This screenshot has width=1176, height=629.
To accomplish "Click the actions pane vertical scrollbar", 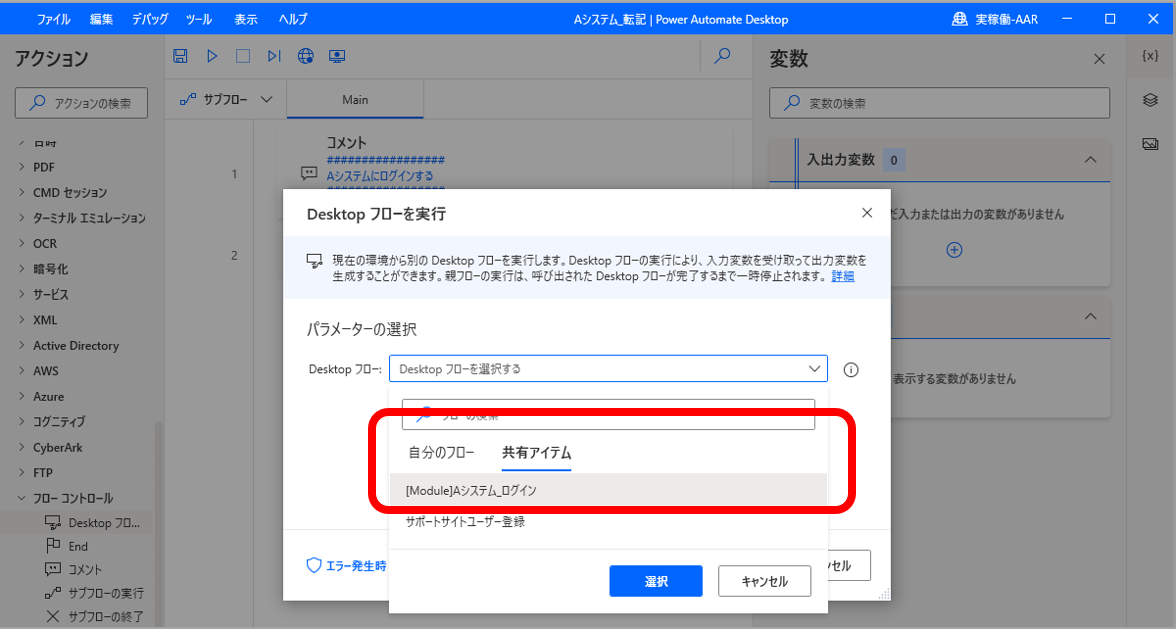I will [x=158, y=525].
